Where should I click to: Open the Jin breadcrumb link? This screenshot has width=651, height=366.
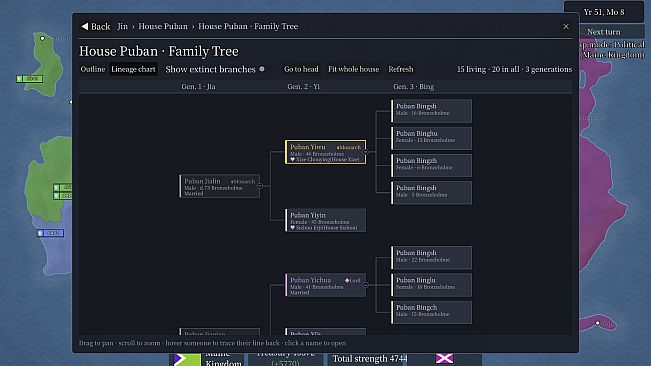pos(122,27)
